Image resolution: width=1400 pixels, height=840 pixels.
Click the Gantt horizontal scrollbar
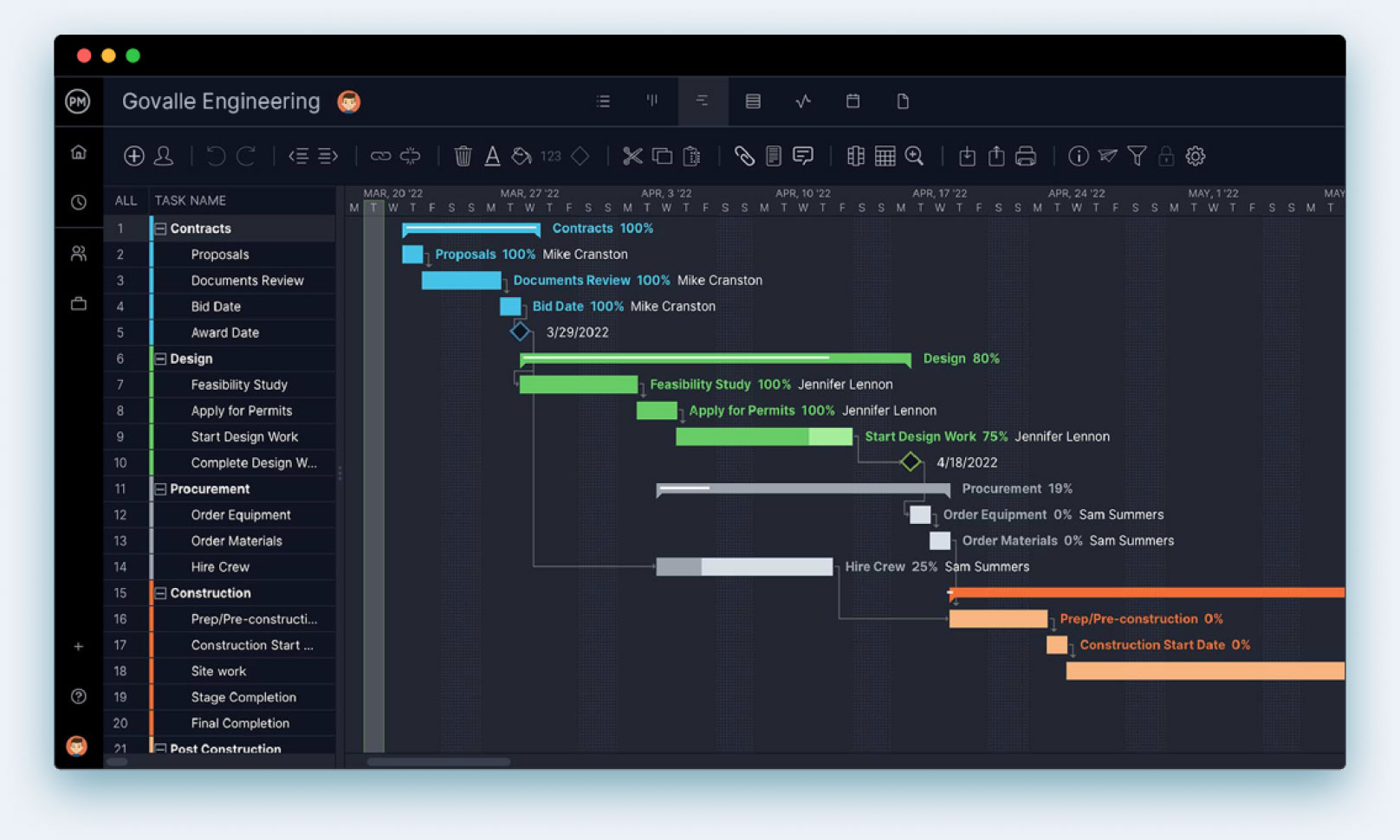[438, 762]
